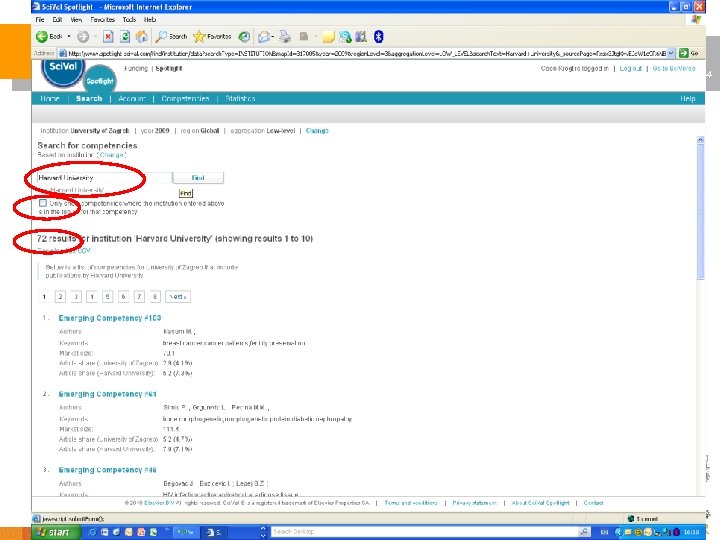This screenshot has height=540, width=720.
Task: Open the File menu
Action: pos(40,19)
